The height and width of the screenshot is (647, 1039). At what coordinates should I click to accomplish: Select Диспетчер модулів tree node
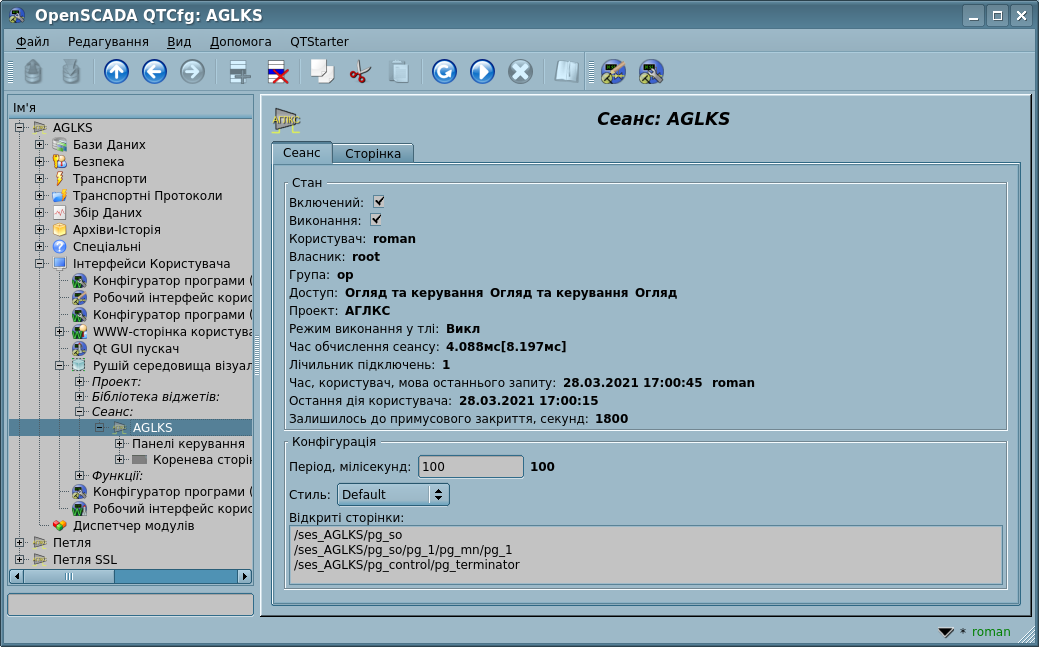(x=133, y=526)
